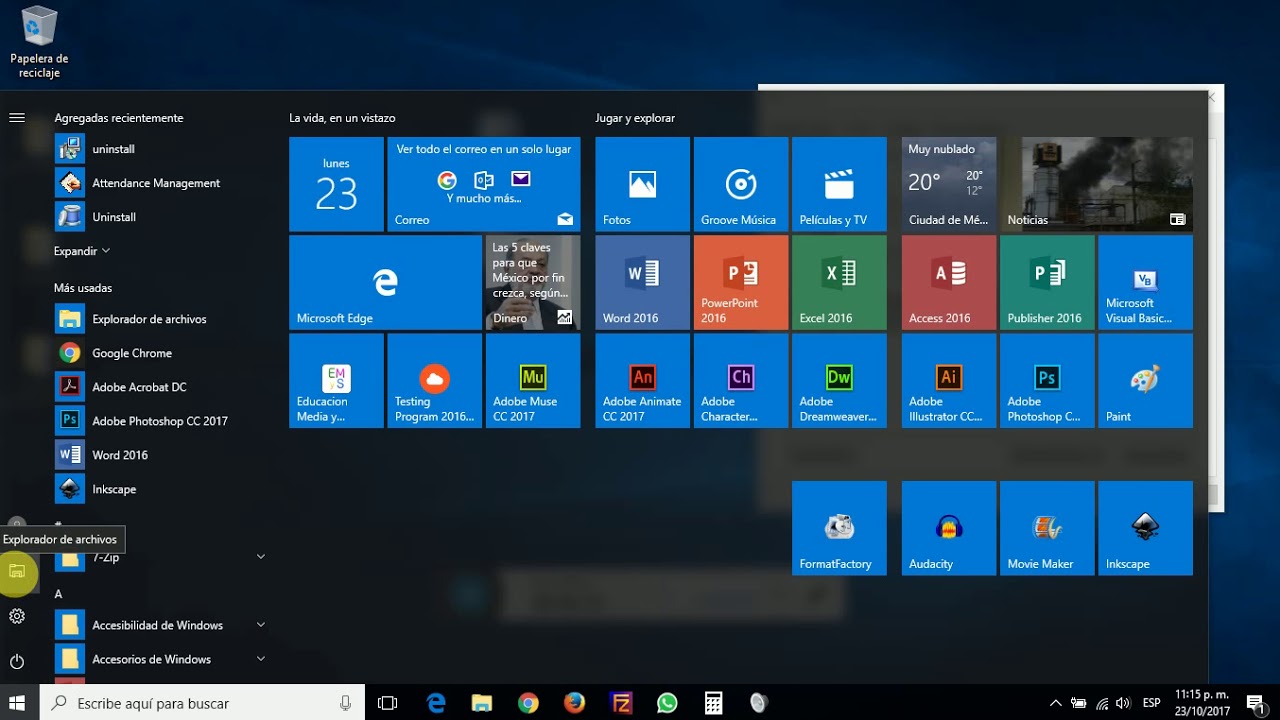Open the Noticias news tile
This screenshot has height=720, width=1280.
(x=1096, y=184)
